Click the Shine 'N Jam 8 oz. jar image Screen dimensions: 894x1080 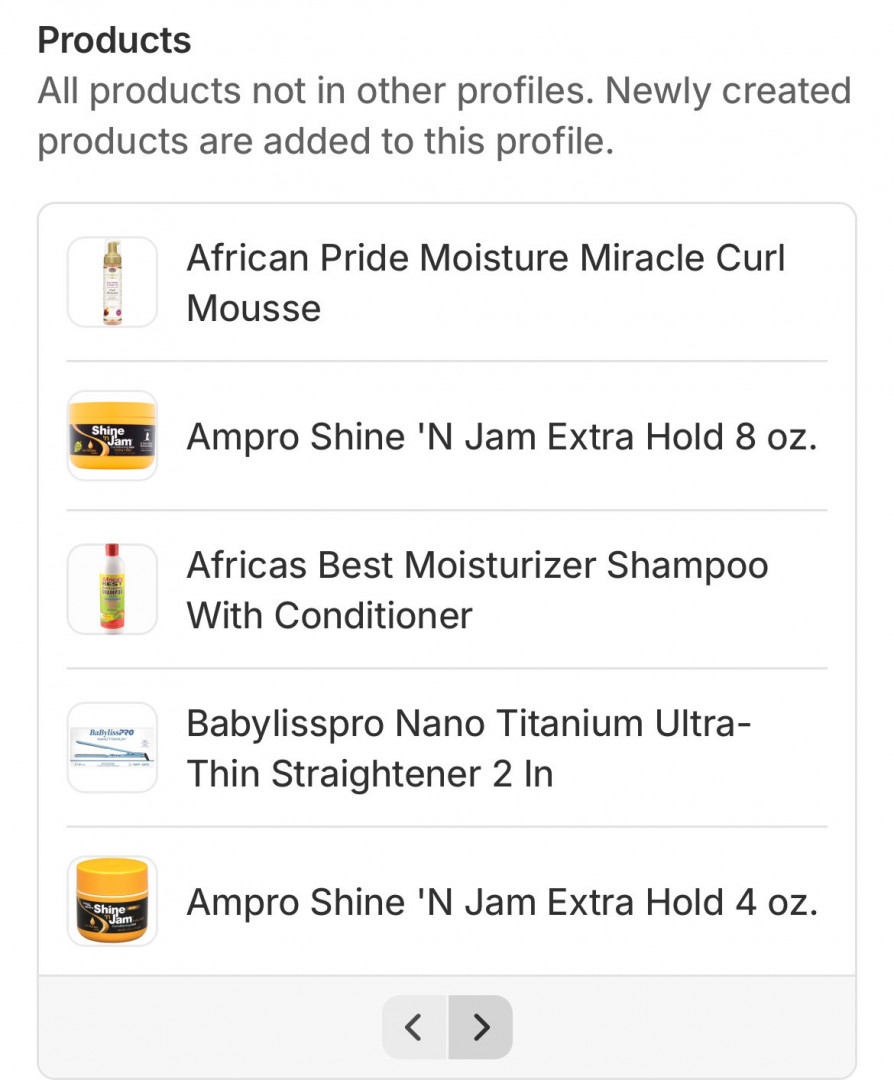pyautogui.click(x=112, y=436)
